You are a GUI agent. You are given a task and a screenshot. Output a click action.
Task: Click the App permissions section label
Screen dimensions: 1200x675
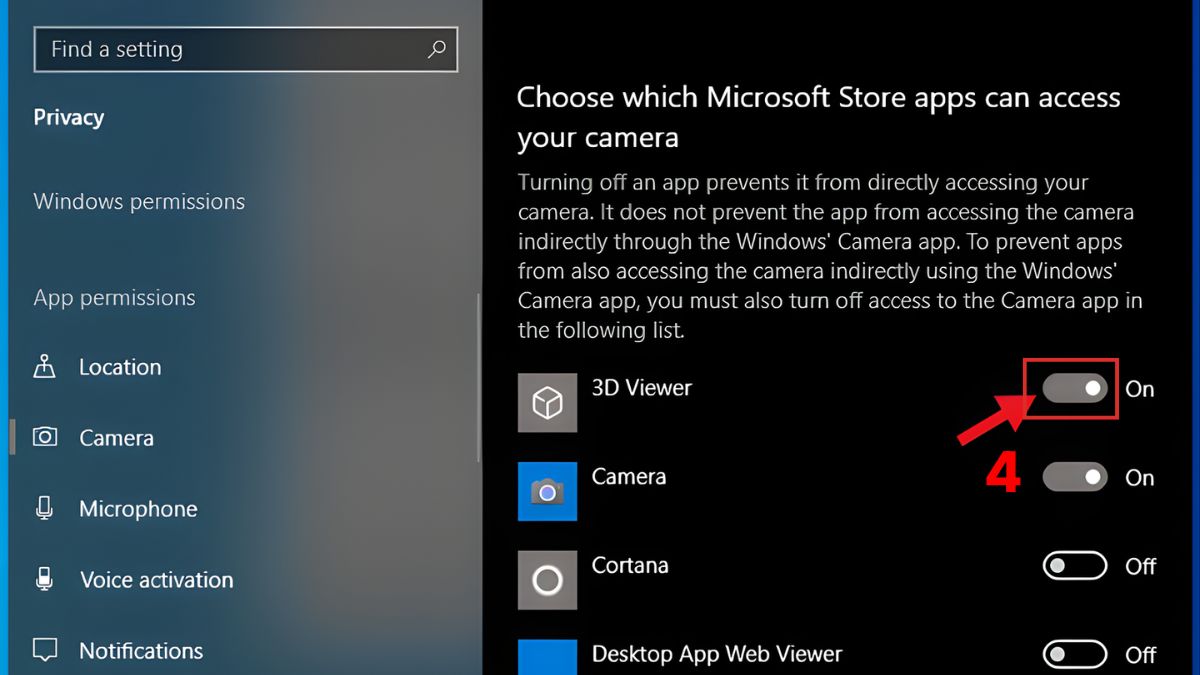(115, 298)
